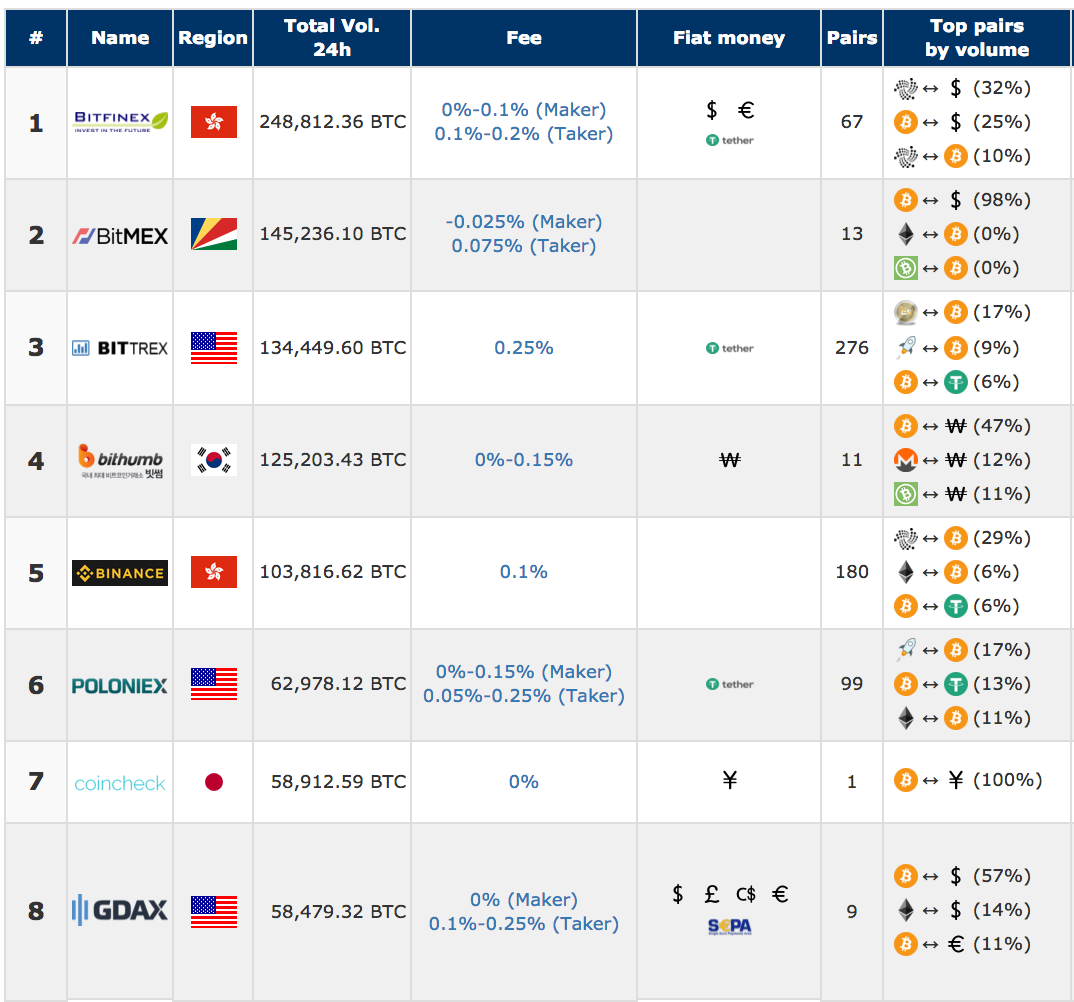
Task: Click the US flag in GDAX row
Action: coord(214,912)
